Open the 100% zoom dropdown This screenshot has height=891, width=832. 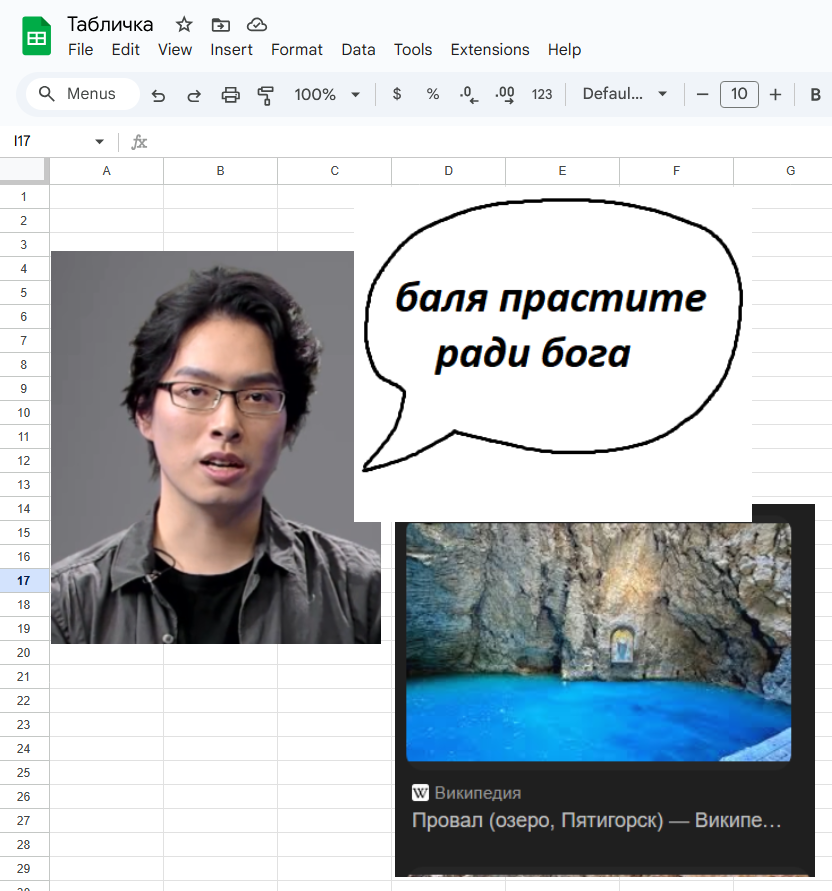(327, 94)
